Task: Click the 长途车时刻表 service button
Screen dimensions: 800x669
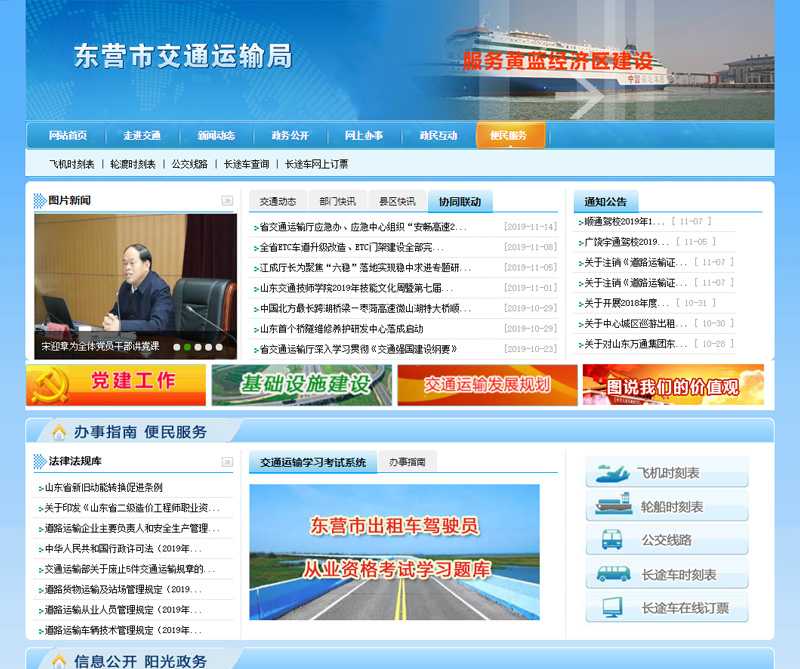Action: click(x=667, y=574)
